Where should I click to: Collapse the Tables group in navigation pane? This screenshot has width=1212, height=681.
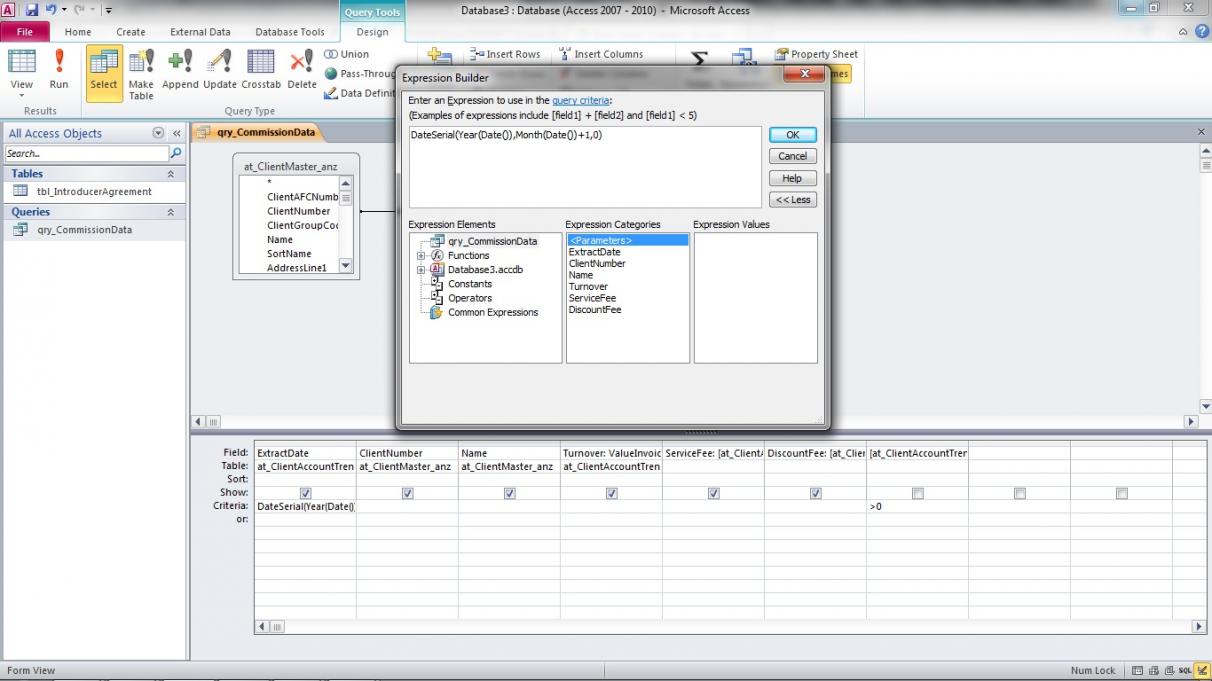point(170,174)
